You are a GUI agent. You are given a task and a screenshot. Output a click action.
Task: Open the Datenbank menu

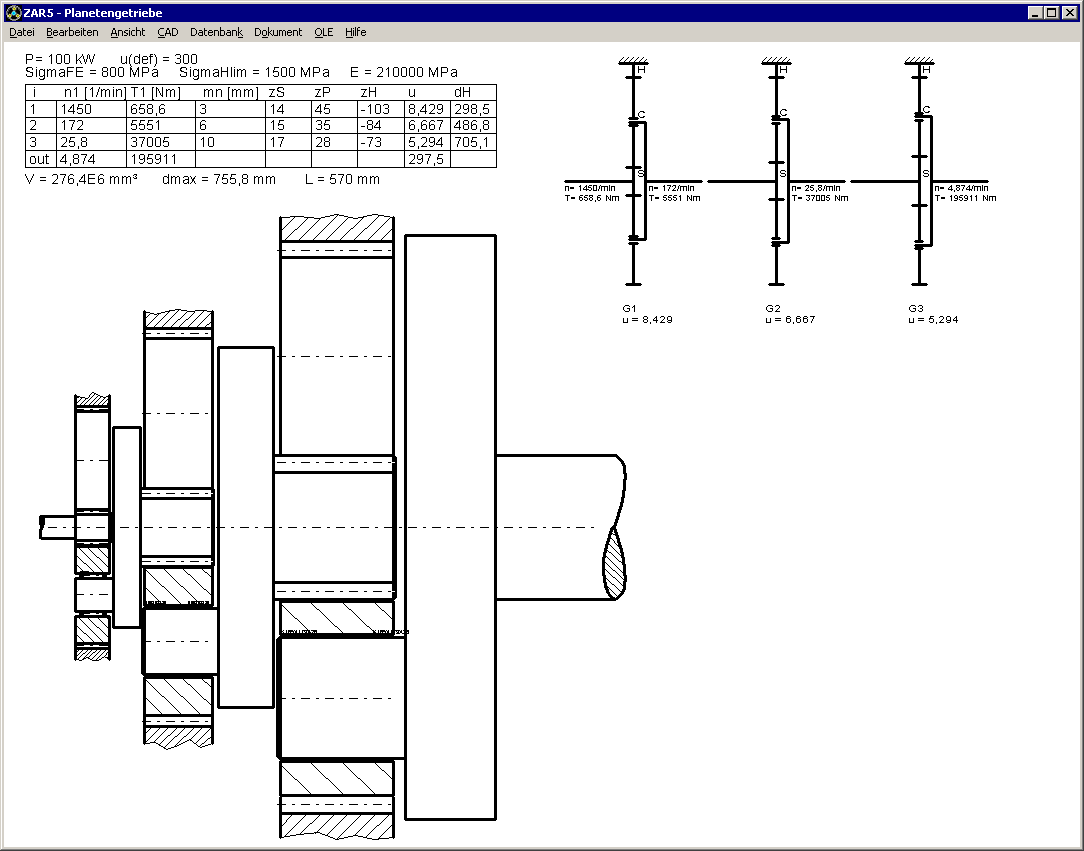pos(216,32)
